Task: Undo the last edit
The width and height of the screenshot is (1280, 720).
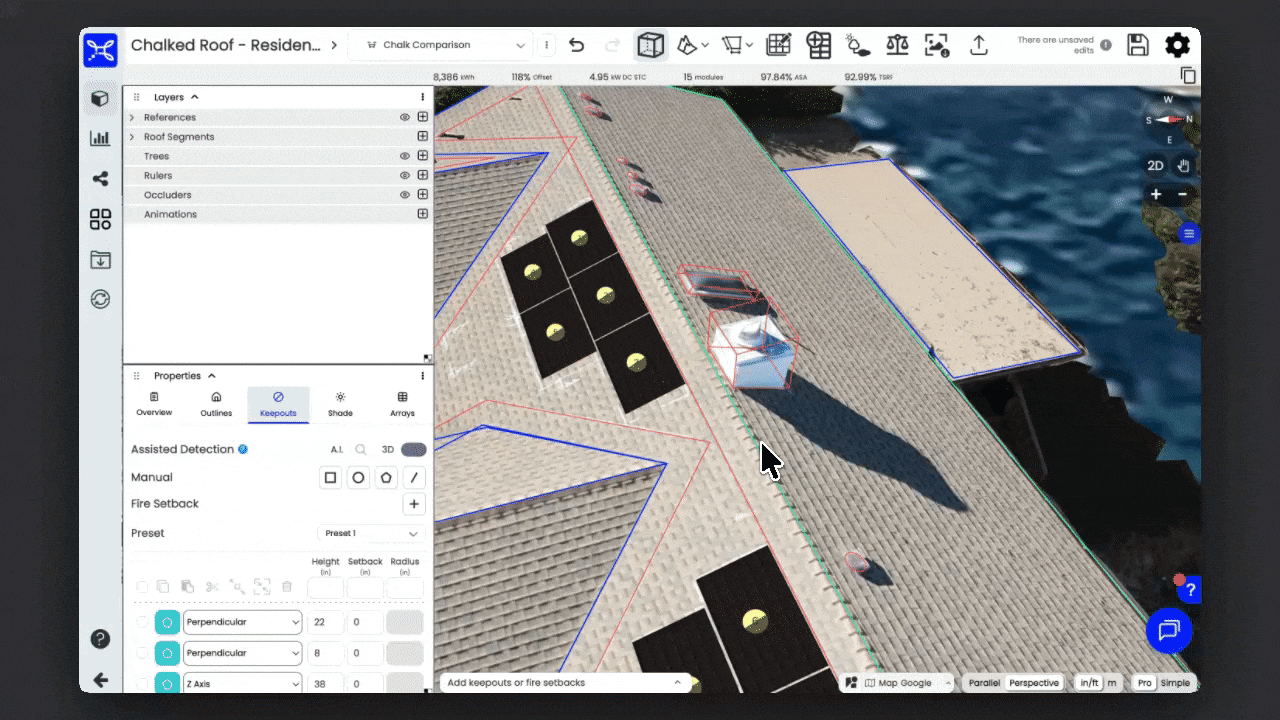Action: pyautogui.click(x=576, y=45)
